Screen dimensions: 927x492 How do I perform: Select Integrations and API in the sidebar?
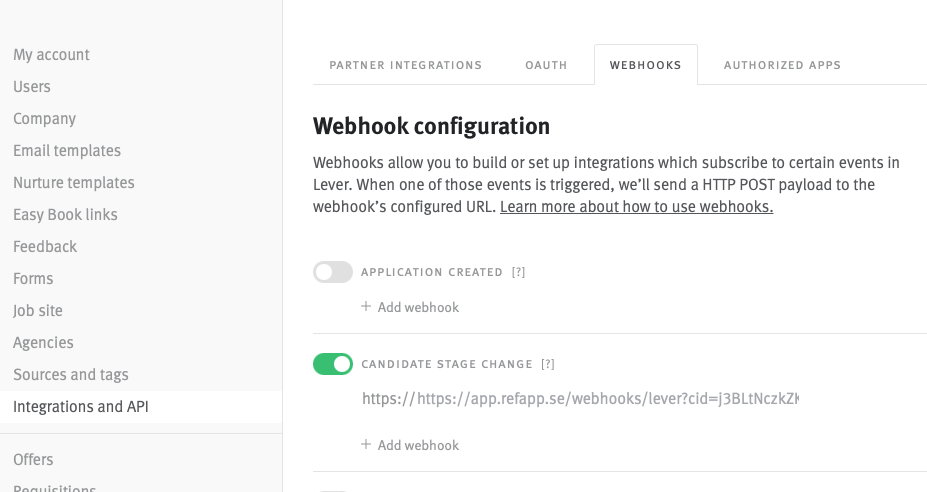(81, 407)
